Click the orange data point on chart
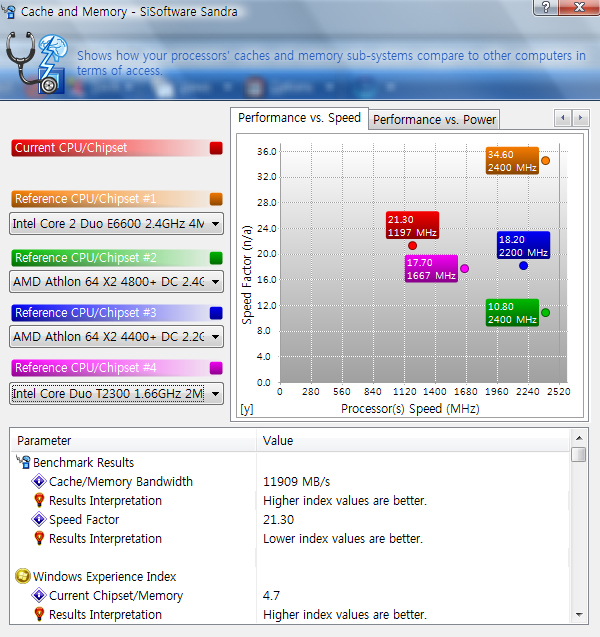The image size is (600, 637). click(x=546, y=161)
